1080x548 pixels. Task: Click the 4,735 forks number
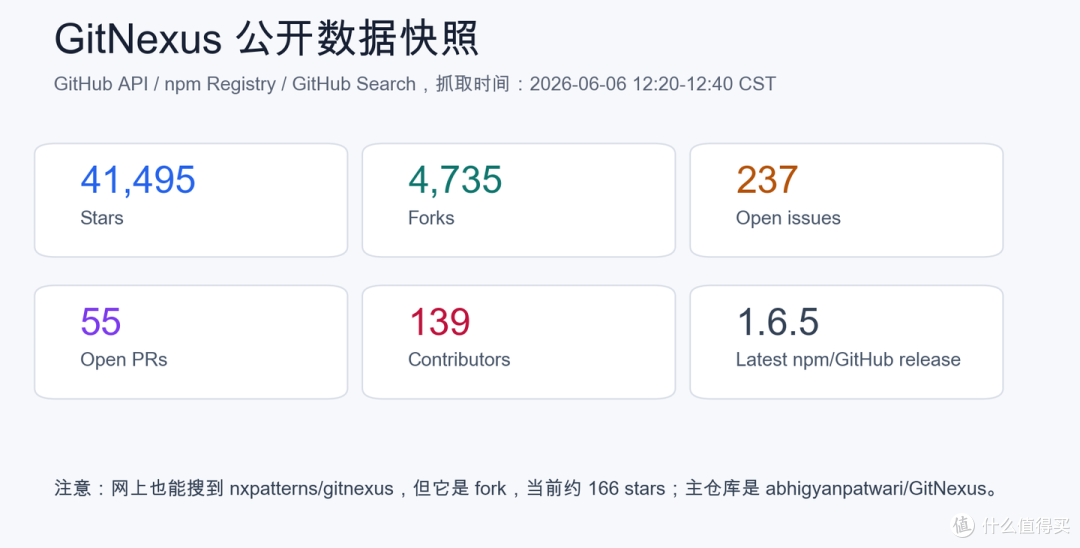tap(455, 180)
